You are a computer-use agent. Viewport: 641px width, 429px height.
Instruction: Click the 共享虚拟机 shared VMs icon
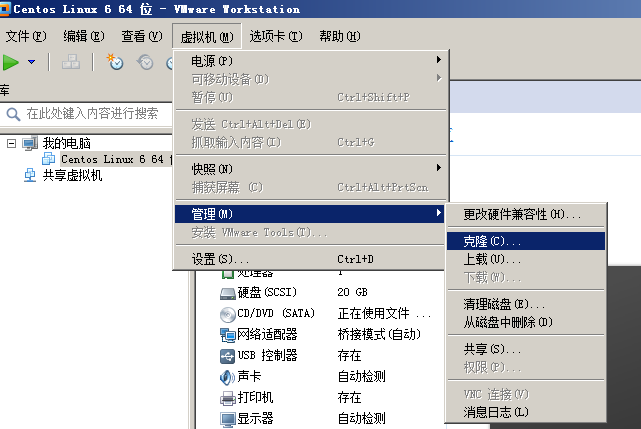tap(30, 175)
